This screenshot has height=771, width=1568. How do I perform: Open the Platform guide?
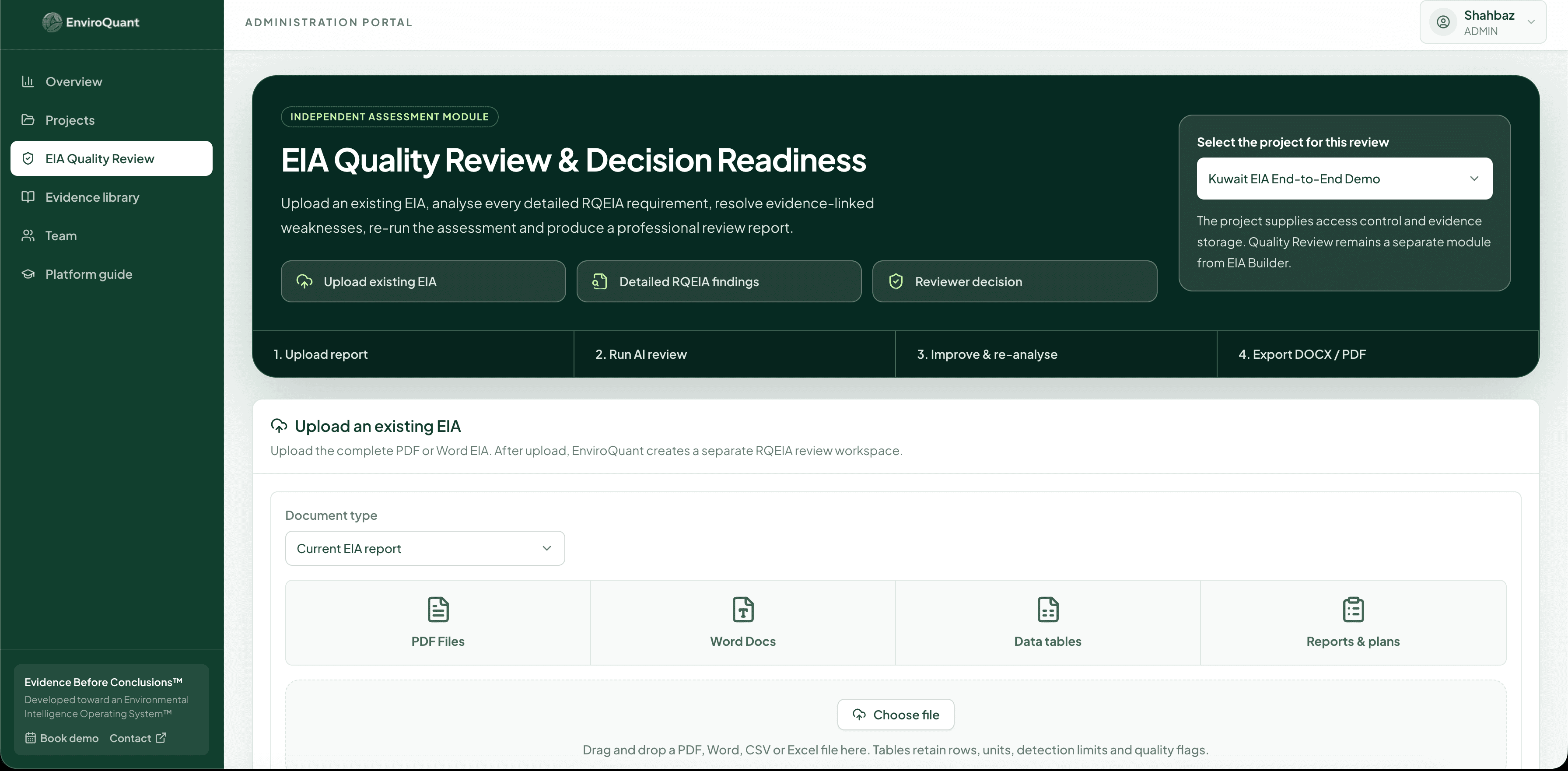click(112, 273)
